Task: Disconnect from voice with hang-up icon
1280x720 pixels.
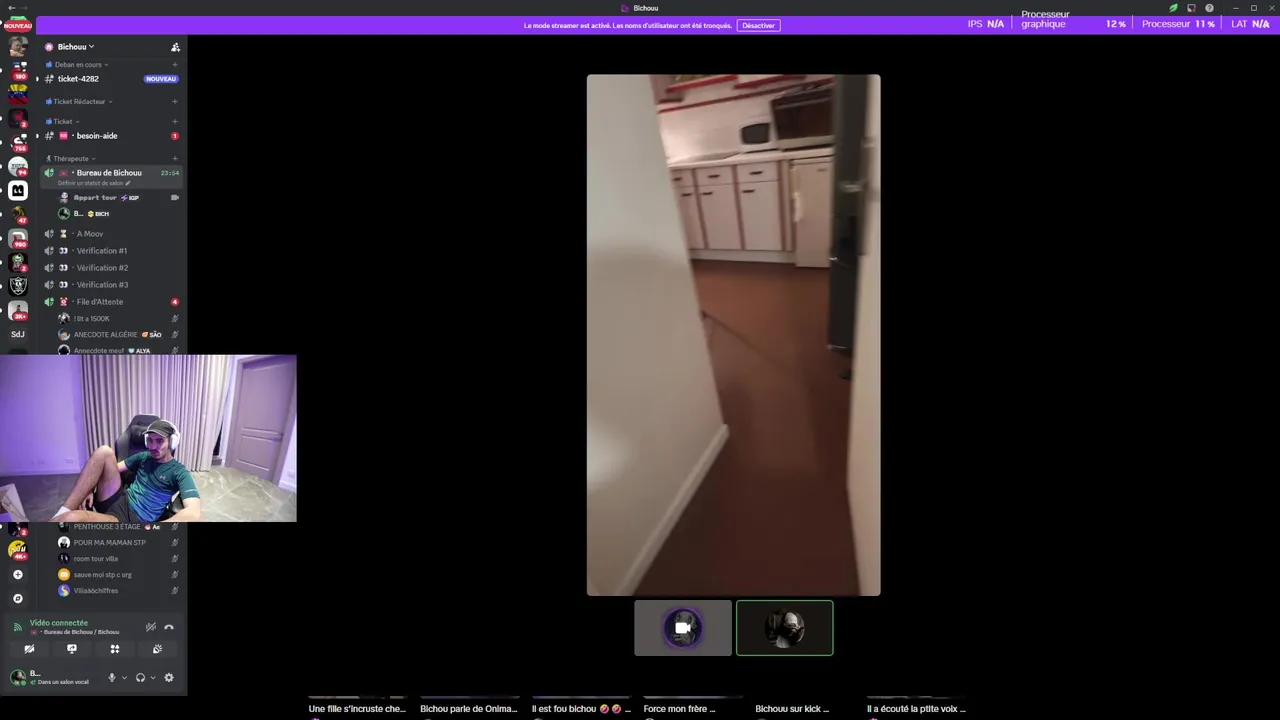Action: (169, 627)
